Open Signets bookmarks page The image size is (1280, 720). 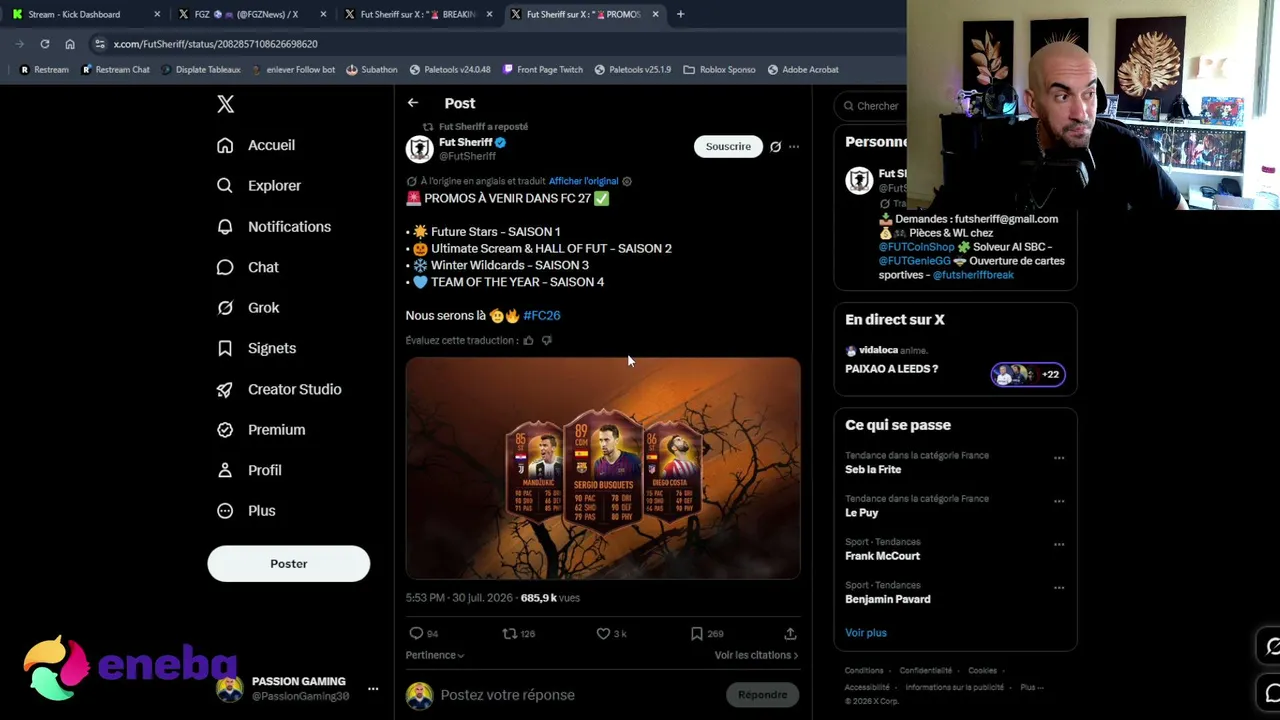point(257,348)
